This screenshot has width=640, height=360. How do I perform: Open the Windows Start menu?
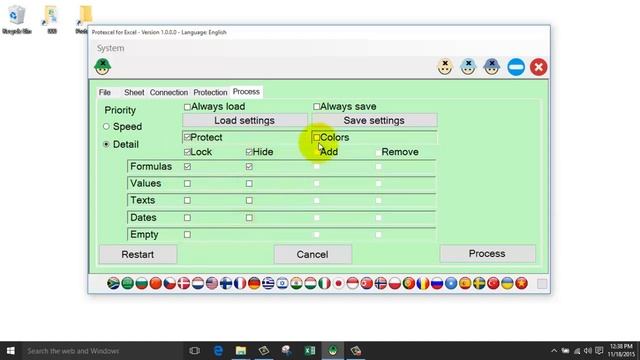[x=11, y=351]
